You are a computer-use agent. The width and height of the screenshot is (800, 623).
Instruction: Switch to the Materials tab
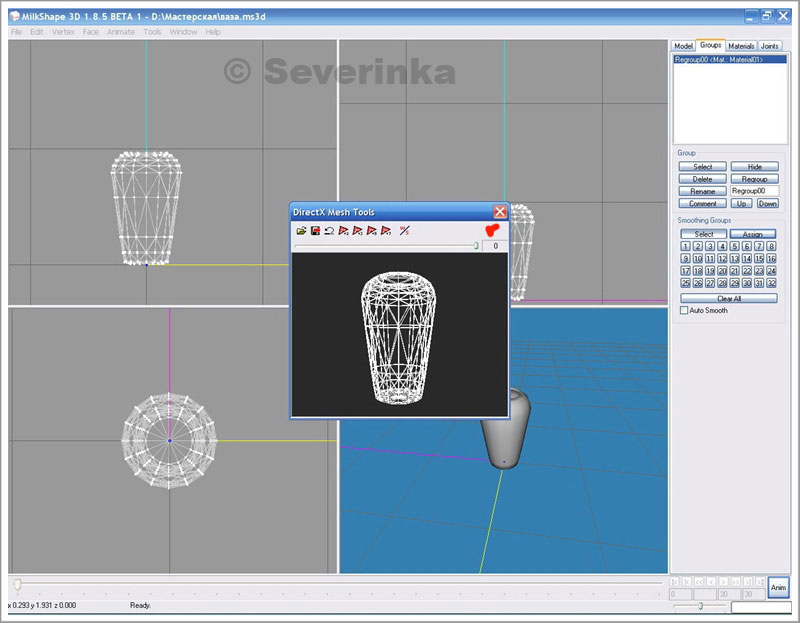coord(741,46)
